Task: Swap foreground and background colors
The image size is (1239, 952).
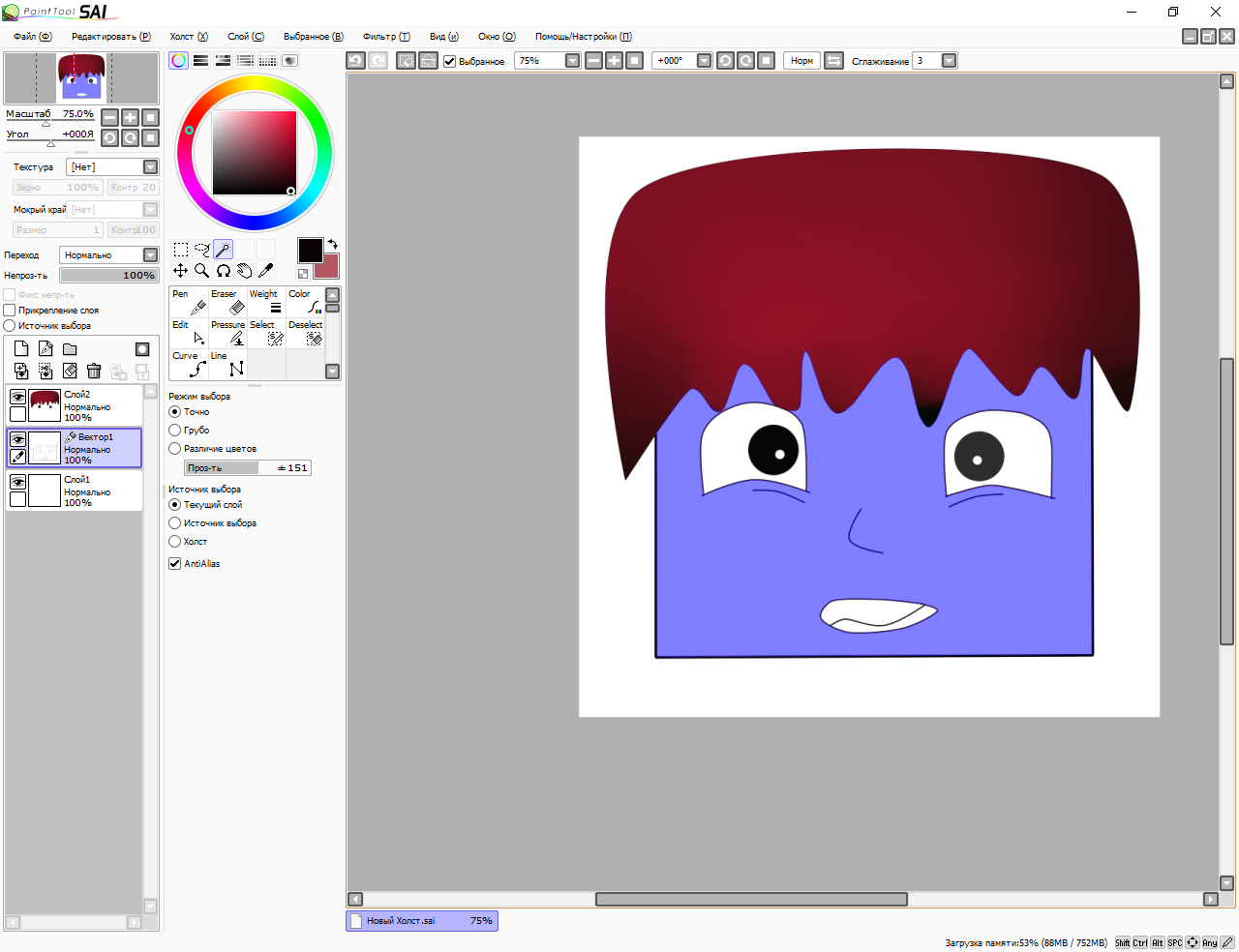Action: pos(333,245)
